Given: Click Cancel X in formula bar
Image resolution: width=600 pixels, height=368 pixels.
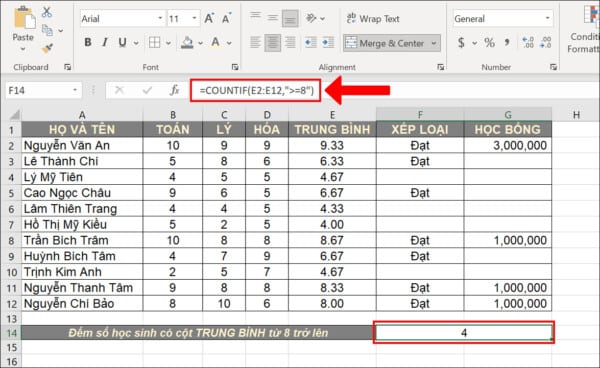Looking at the screenshot, I should coord(119,90).
